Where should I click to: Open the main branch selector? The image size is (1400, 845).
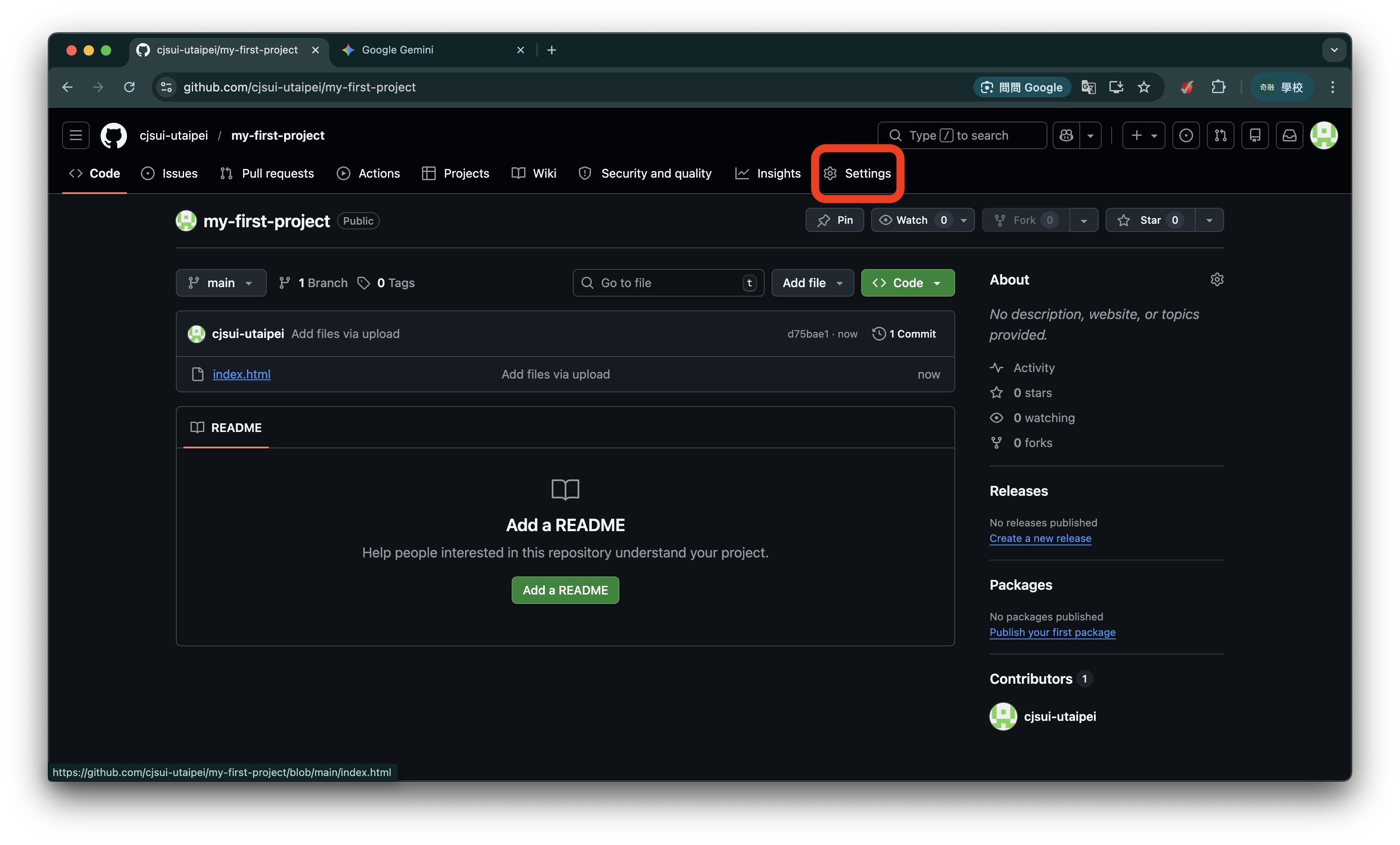[221, 282]
